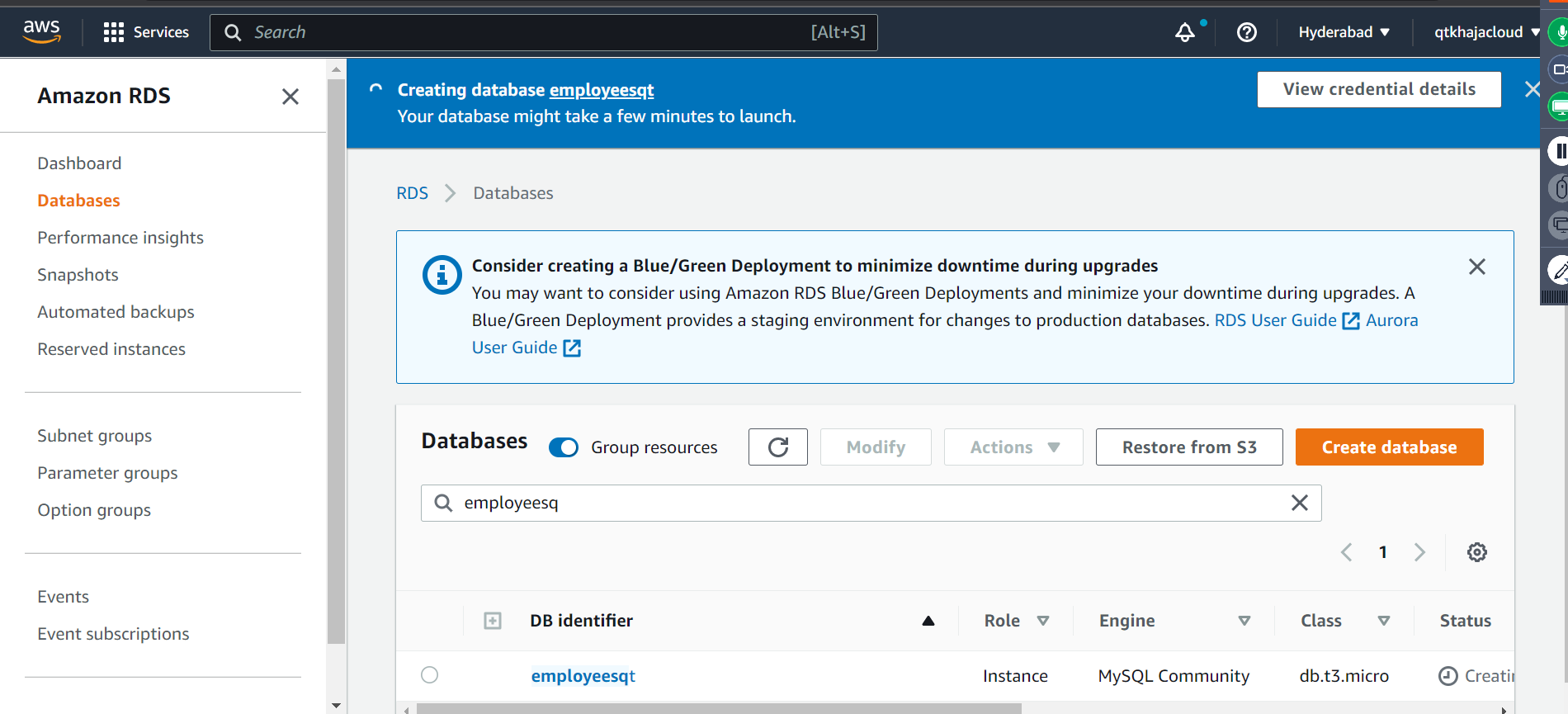The image size is (1568, 714).
Task: Open table preferences gear icon
Action: (x=1477, y=552)
